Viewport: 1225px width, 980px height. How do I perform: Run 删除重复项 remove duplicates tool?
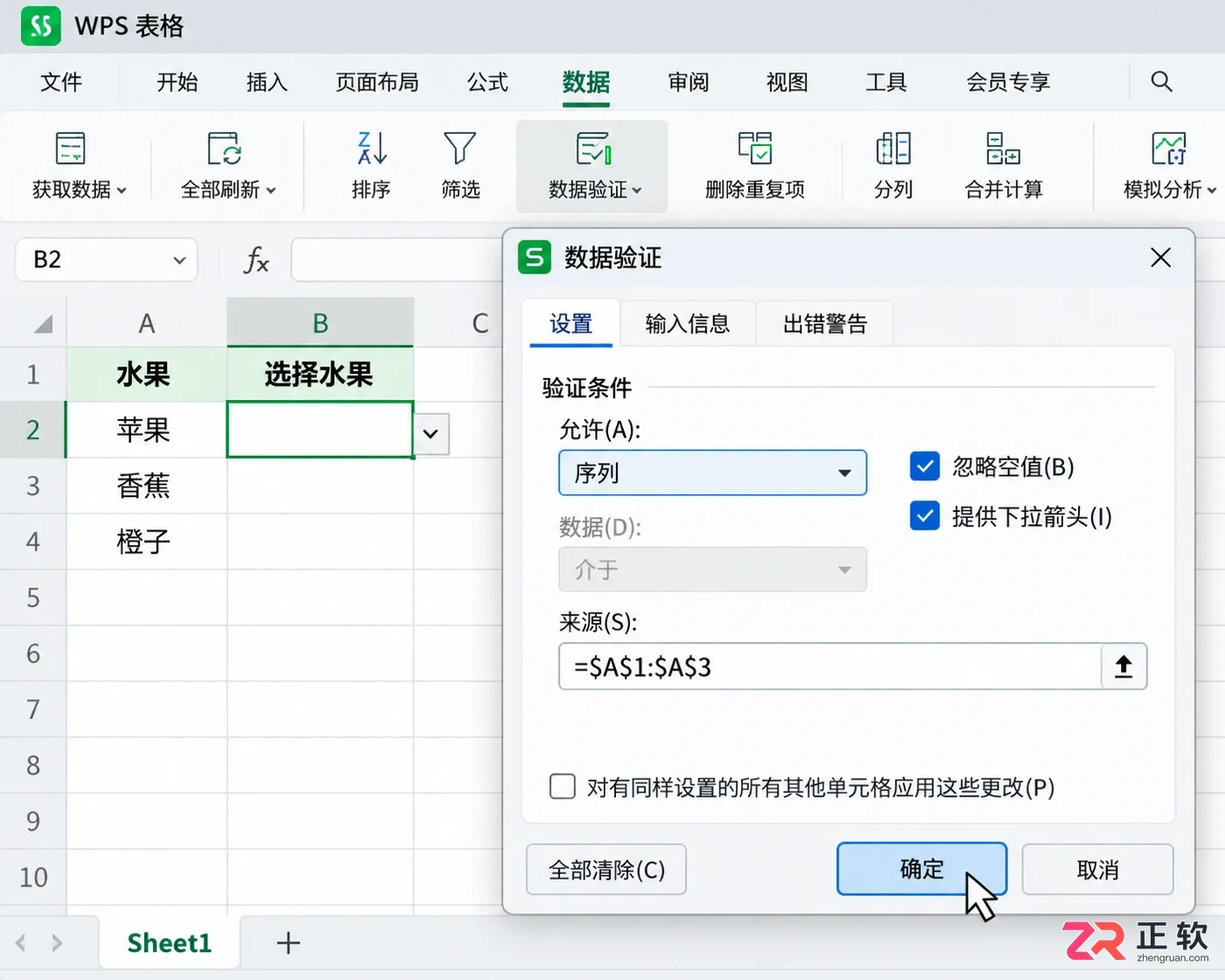755,166
